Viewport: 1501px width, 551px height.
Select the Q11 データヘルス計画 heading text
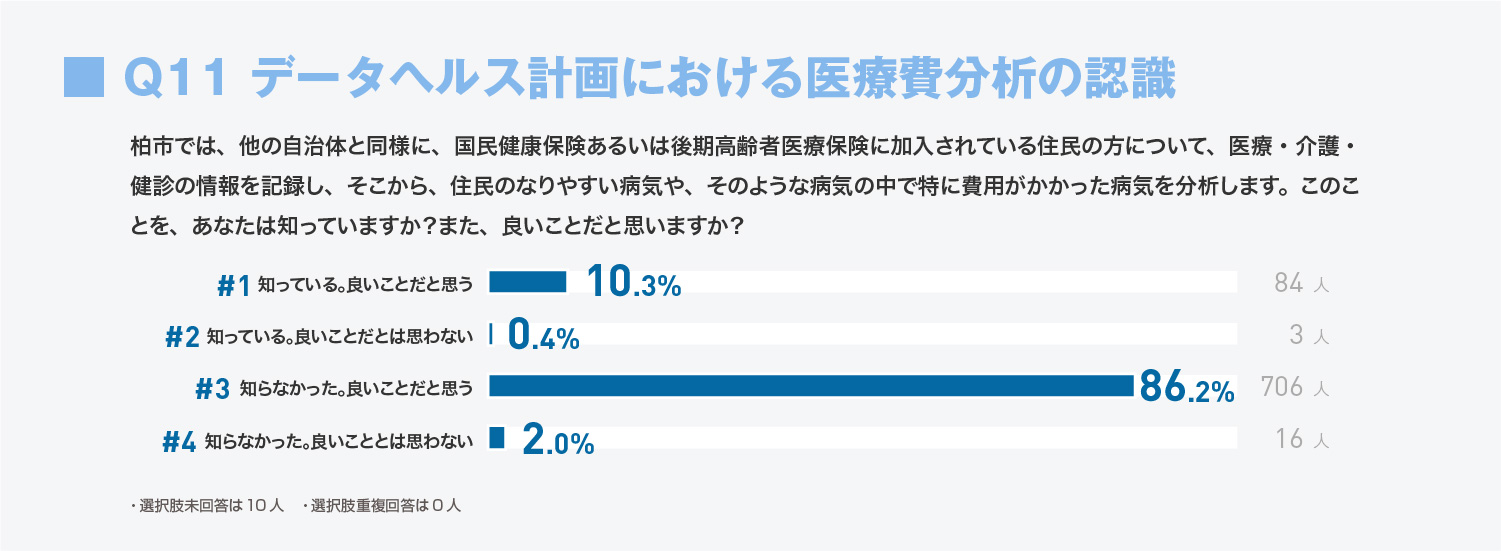pyautogui.click(x=648, y=78)
